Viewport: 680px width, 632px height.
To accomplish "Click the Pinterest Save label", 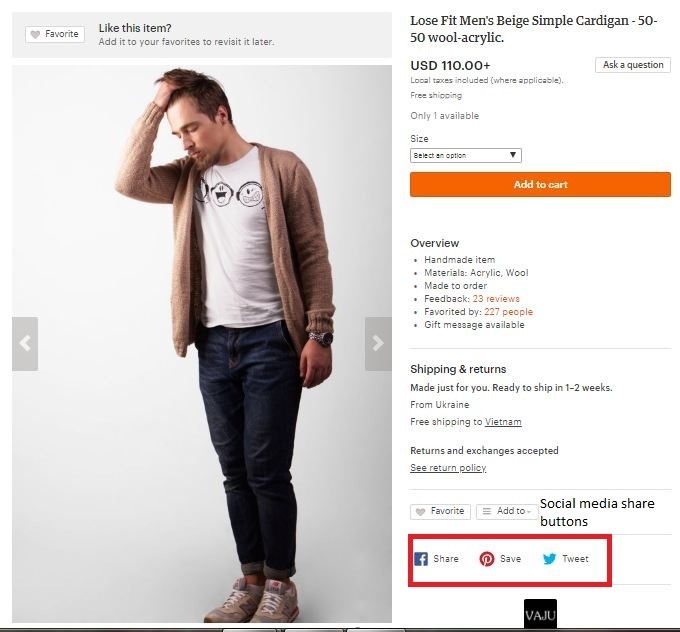I will (x=510, y=559).
